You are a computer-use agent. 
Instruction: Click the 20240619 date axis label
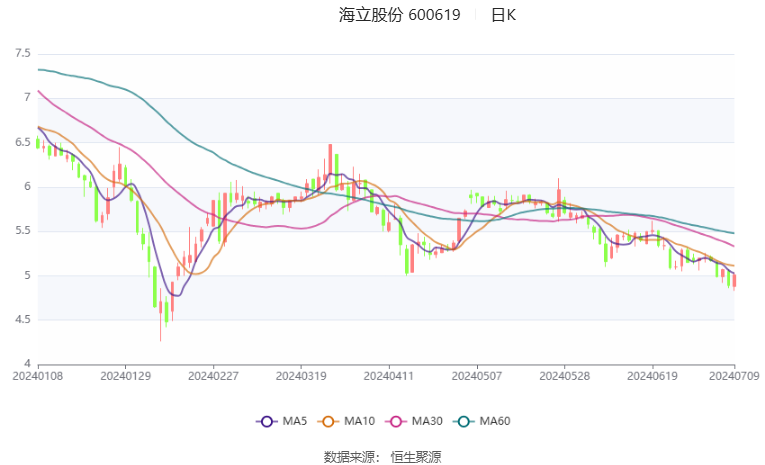click(652, 376)
